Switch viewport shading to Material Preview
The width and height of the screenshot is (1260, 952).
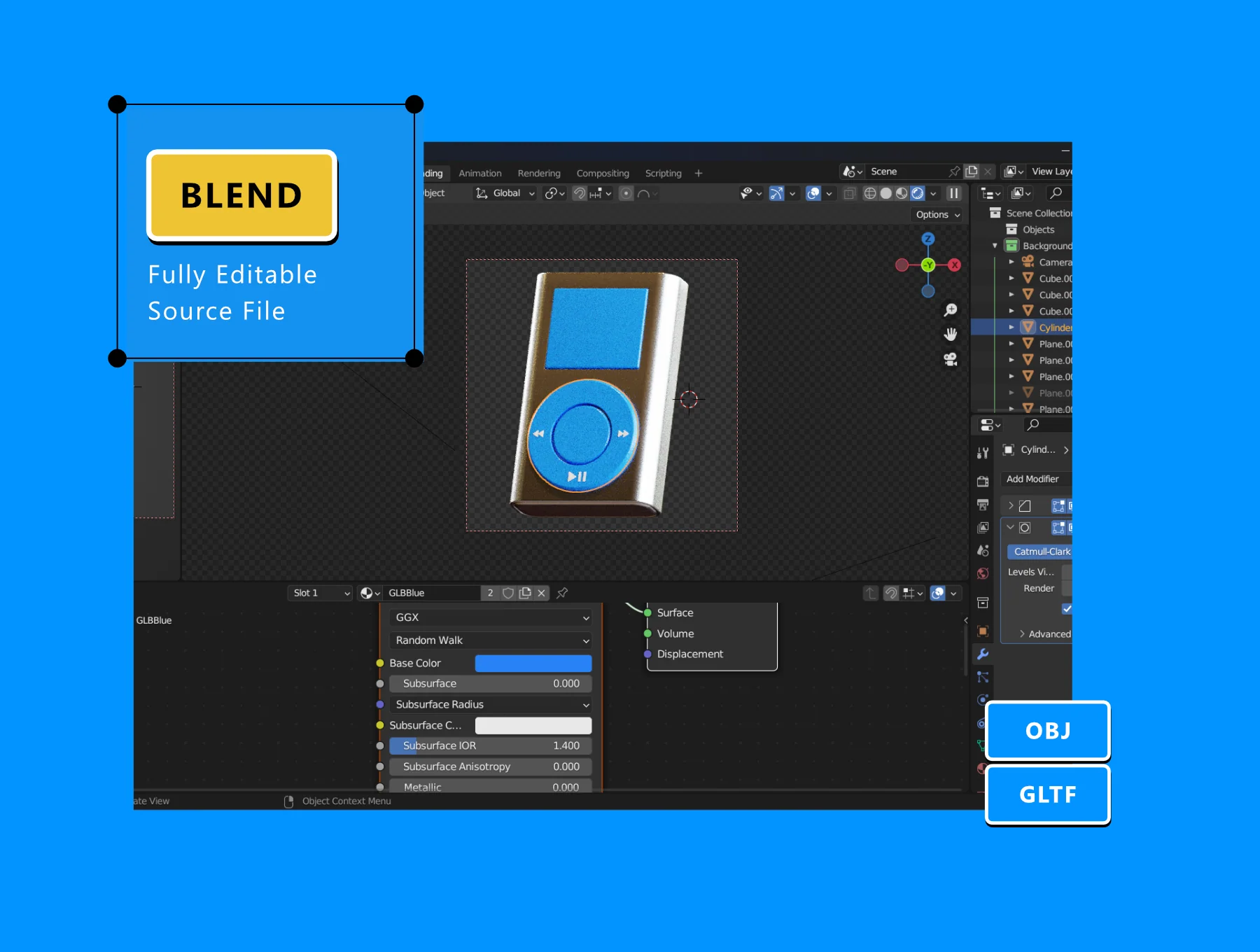point(902,193)
